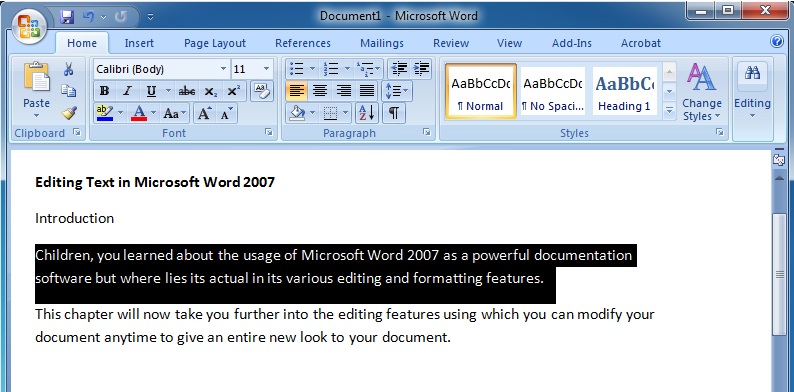Open Paste options dropdown arrow
The height and width of the screenshot is (392, 794).
(36, 116)
